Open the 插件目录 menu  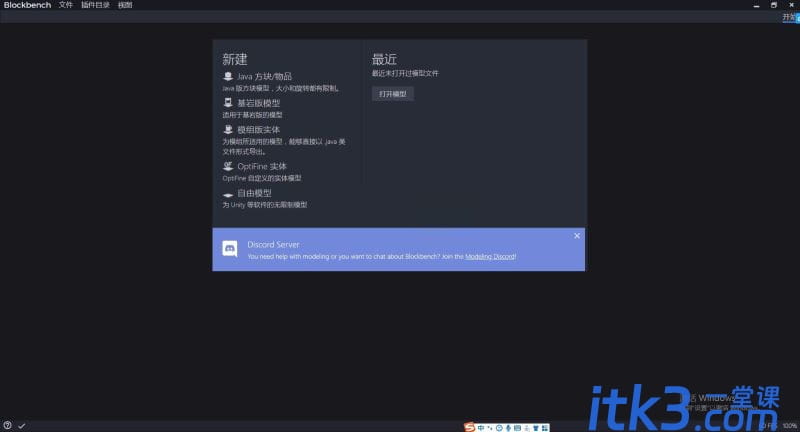pyautogui.click(x=95, y=5)
